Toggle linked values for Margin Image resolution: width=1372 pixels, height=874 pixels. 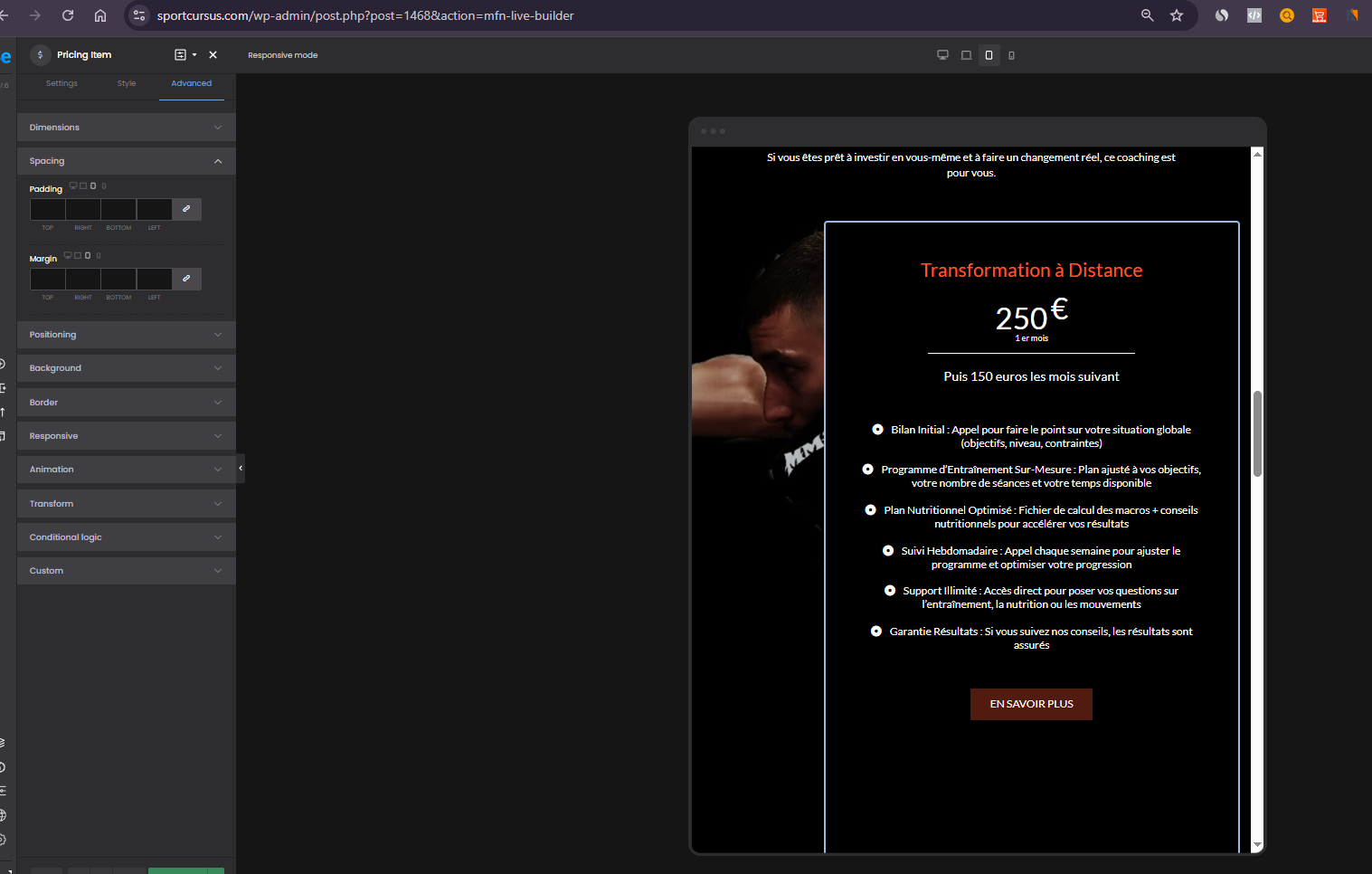186,279
